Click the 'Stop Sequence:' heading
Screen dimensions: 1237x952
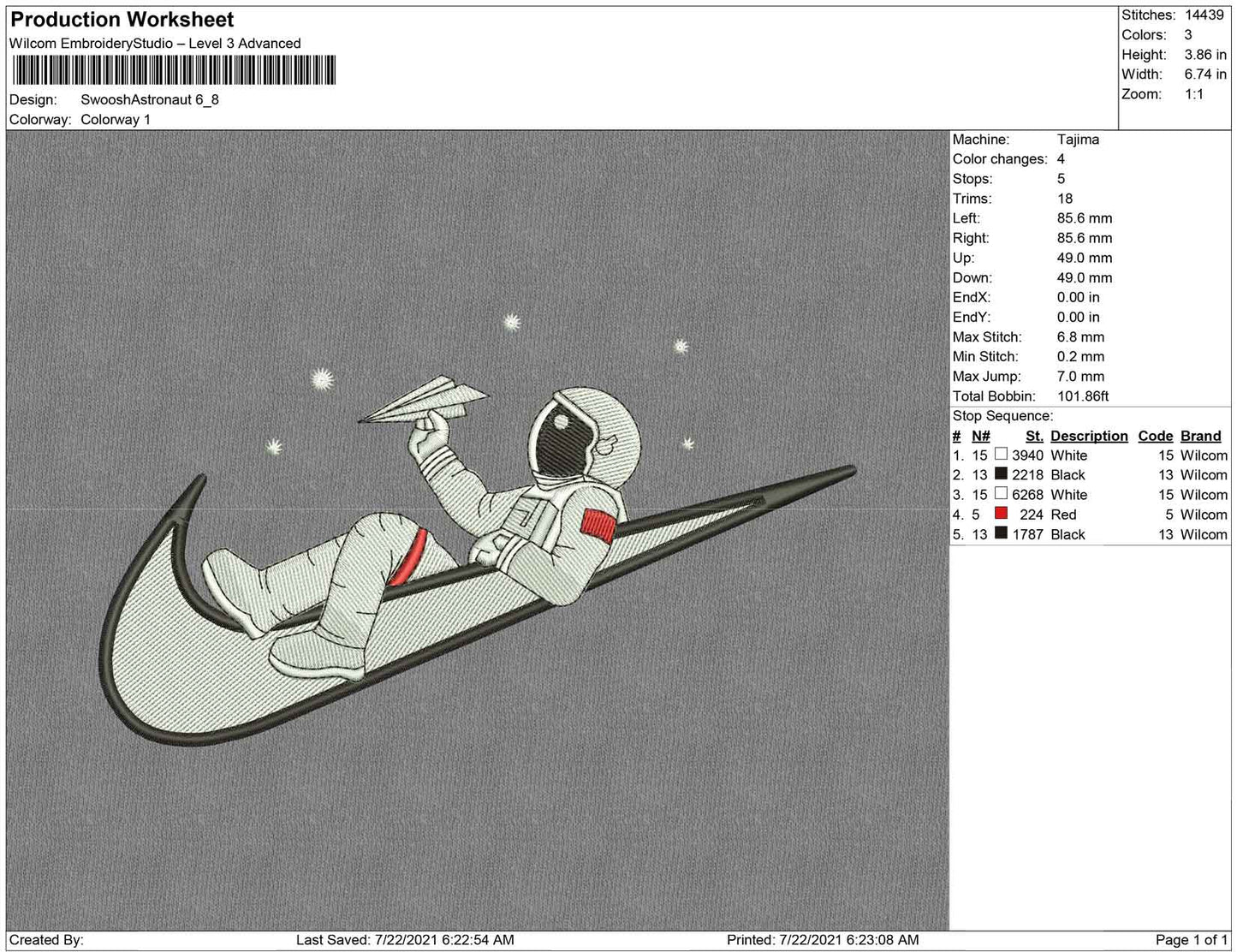tap(1002, 416)
